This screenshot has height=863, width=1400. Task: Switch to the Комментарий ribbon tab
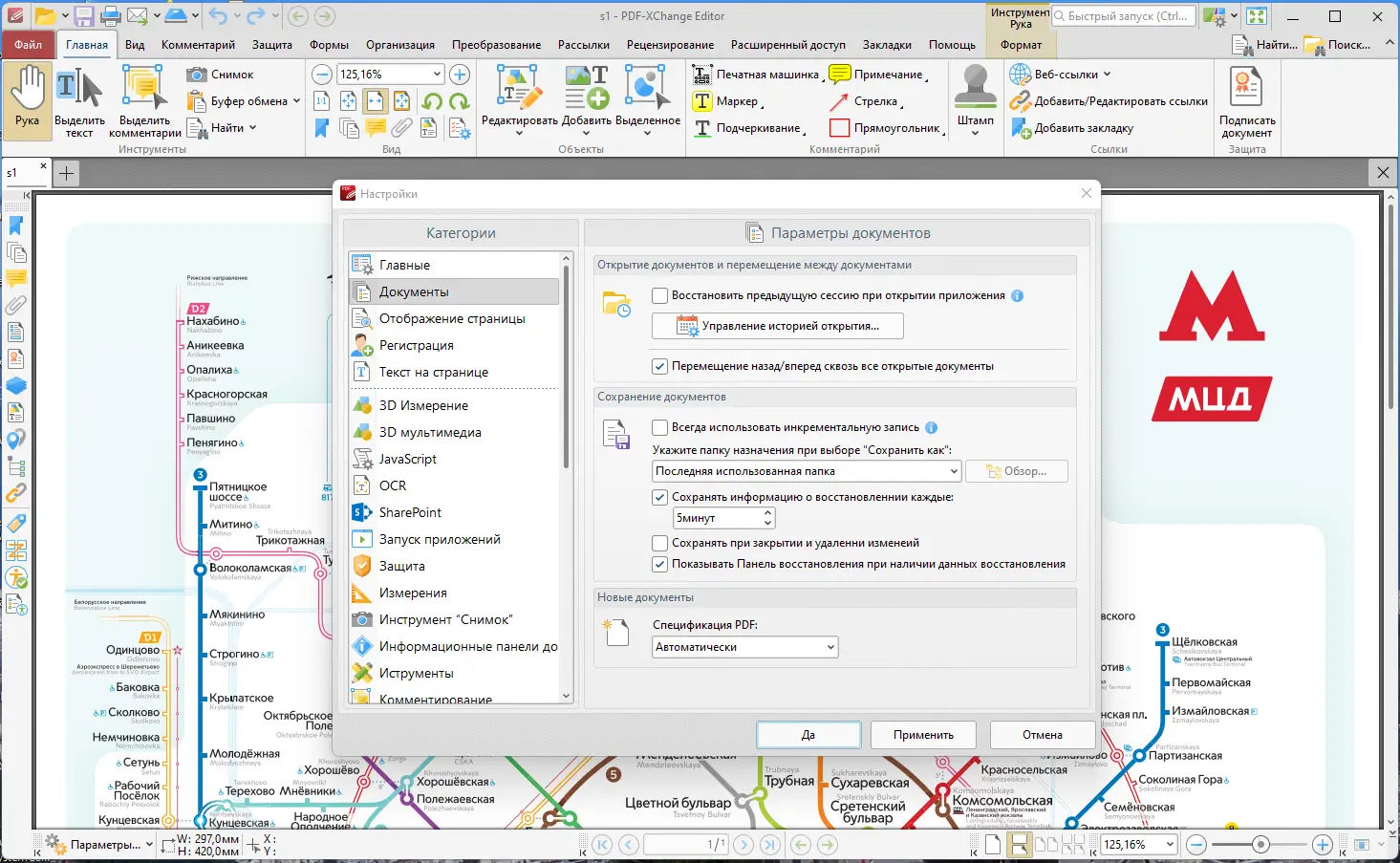pyautogui.click(x=198, y=45)
